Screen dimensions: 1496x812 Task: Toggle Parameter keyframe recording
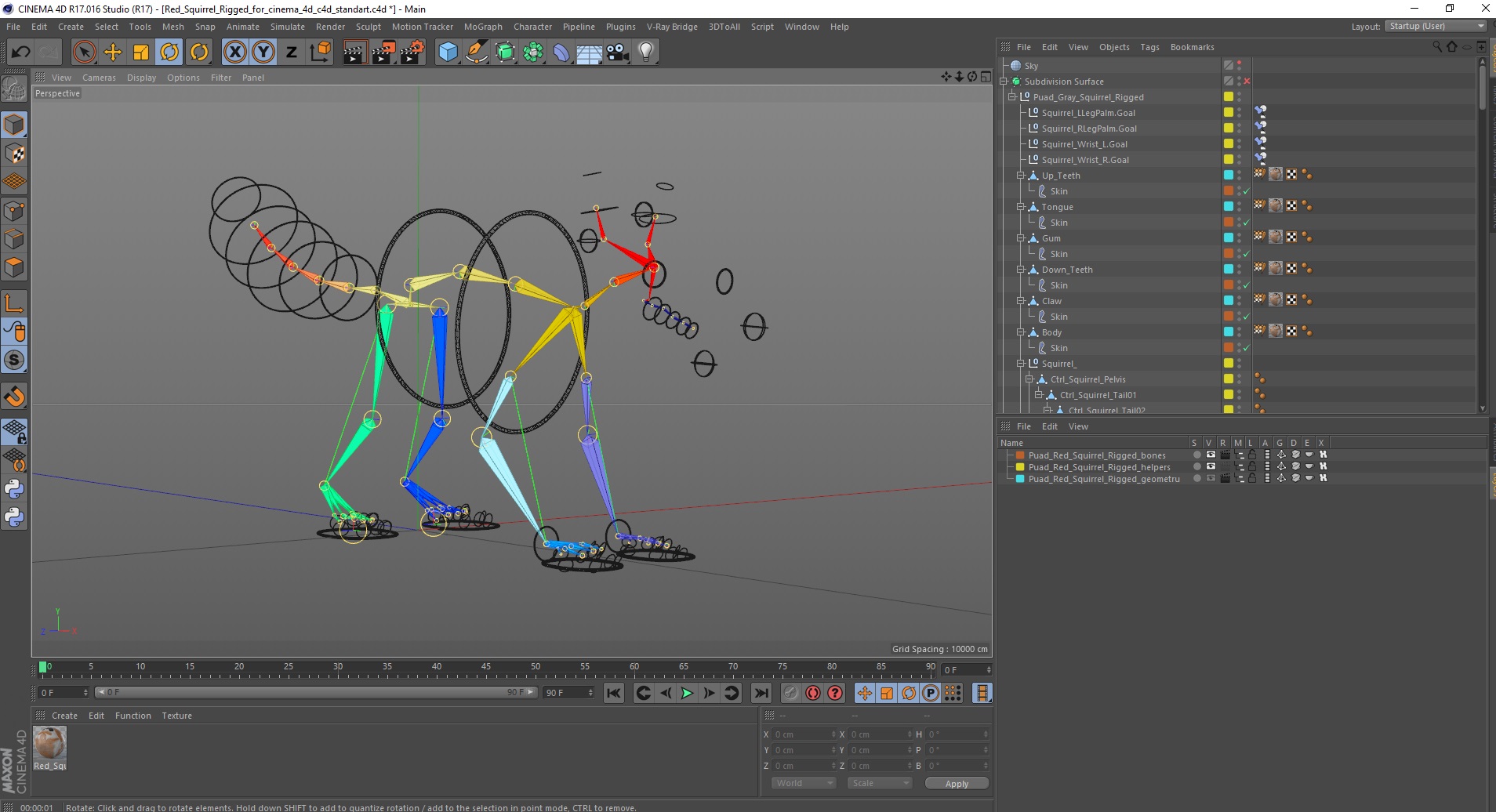coord(931,693)
